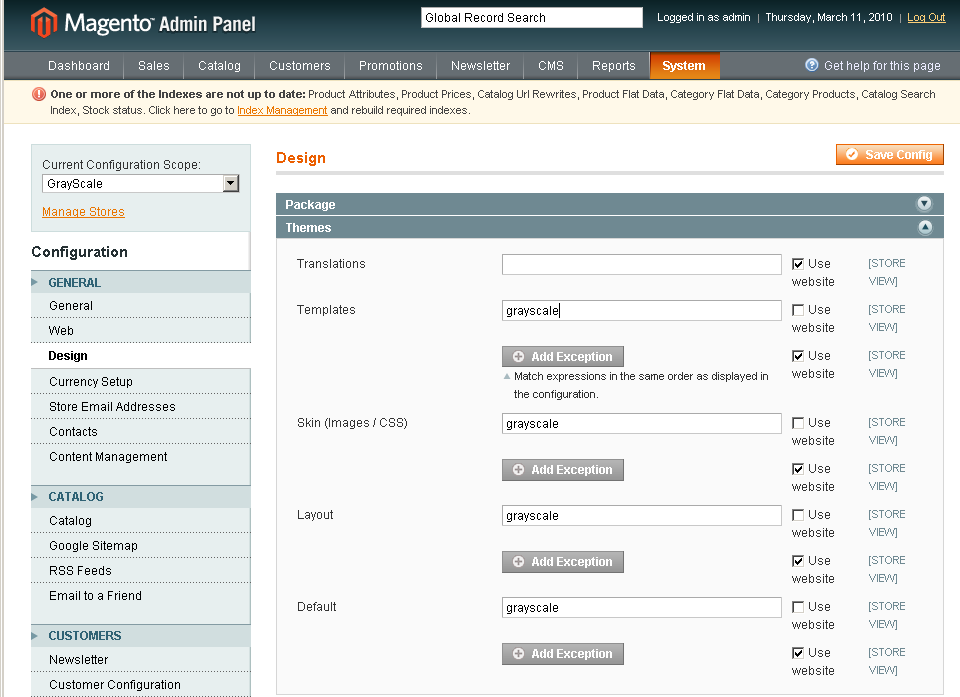
Task: Open Catalog under CATALOG in the sidebar
Action: [x=141, y=521]
